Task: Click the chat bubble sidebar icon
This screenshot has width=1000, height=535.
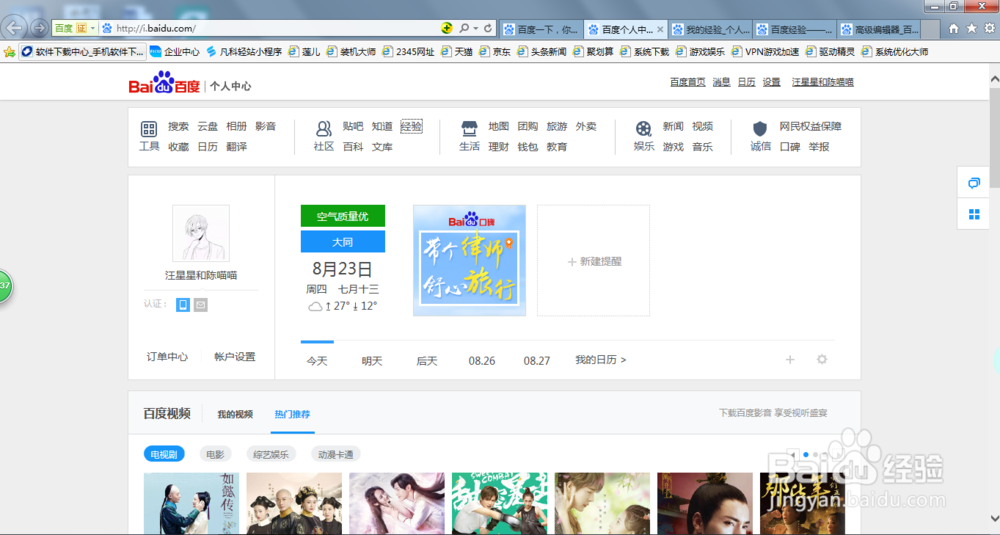Action: (974, 183)
